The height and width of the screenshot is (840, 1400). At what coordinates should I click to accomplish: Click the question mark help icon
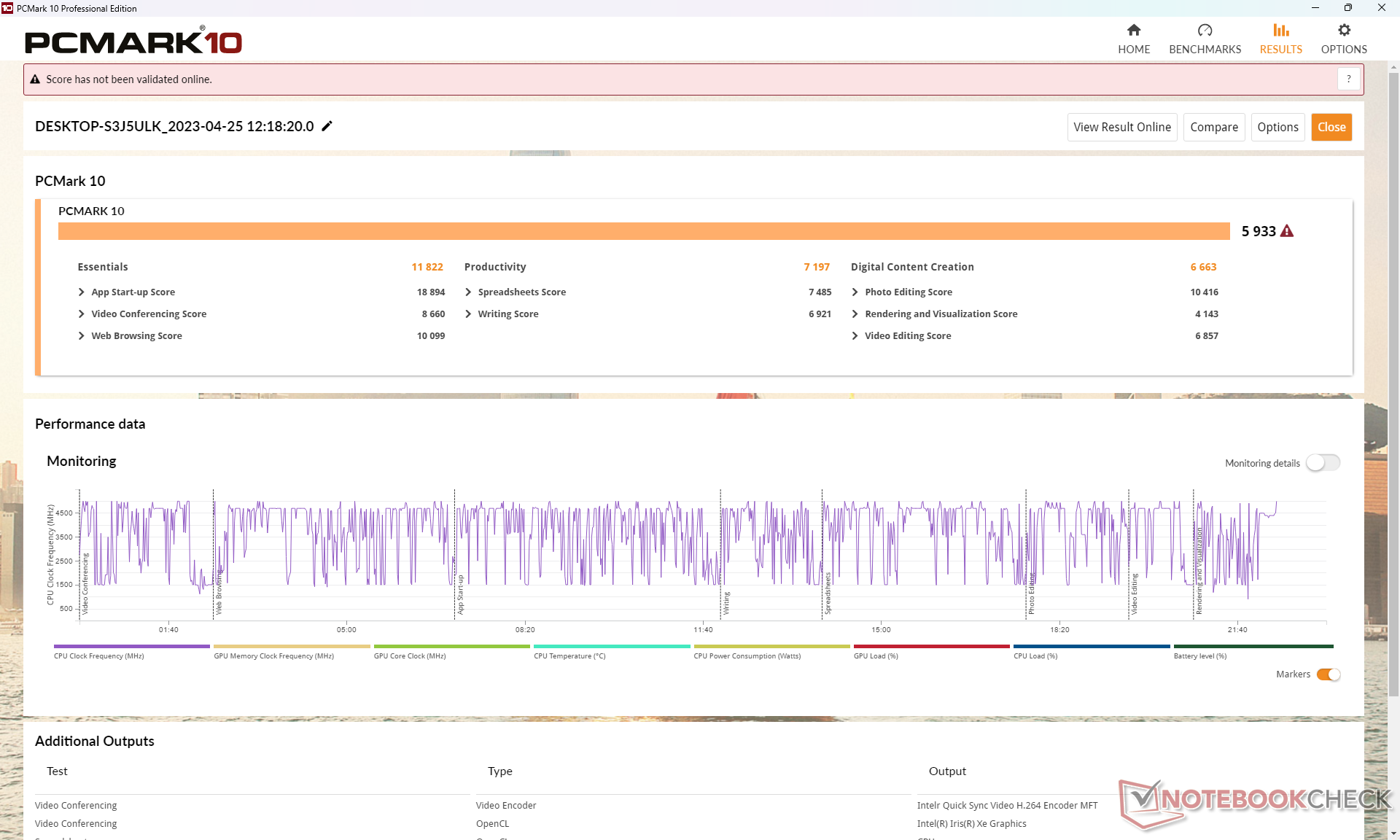pyautogui.click(x=1348, y=79)
